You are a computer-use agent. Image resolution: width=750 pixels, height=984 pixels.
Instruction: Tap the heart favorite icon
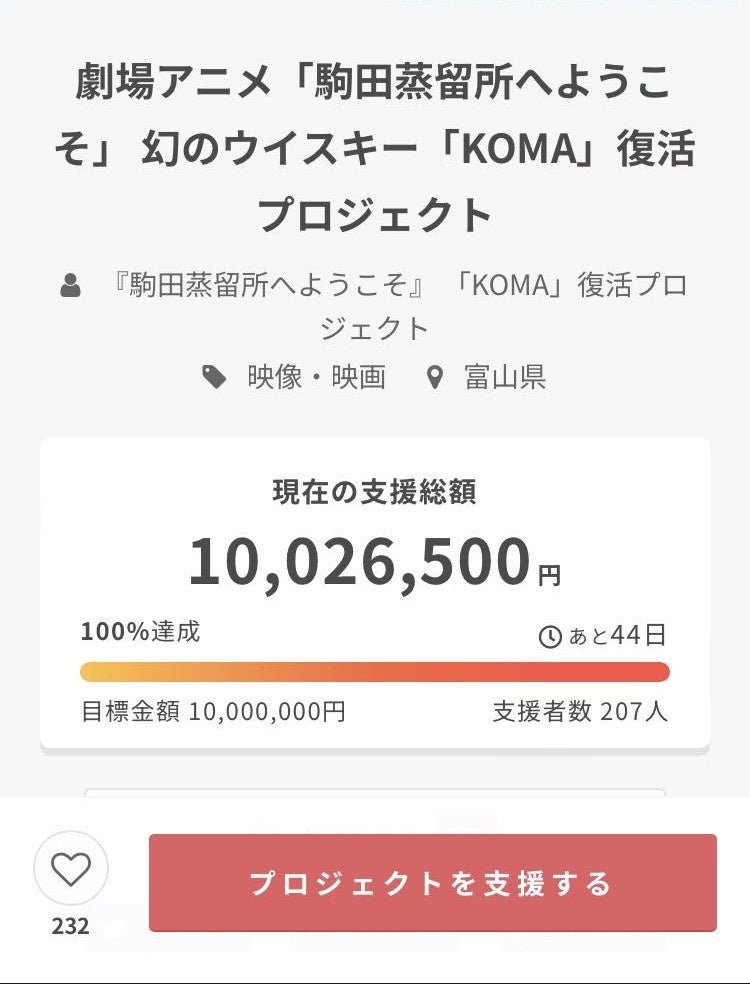click(x=70, y=869)
